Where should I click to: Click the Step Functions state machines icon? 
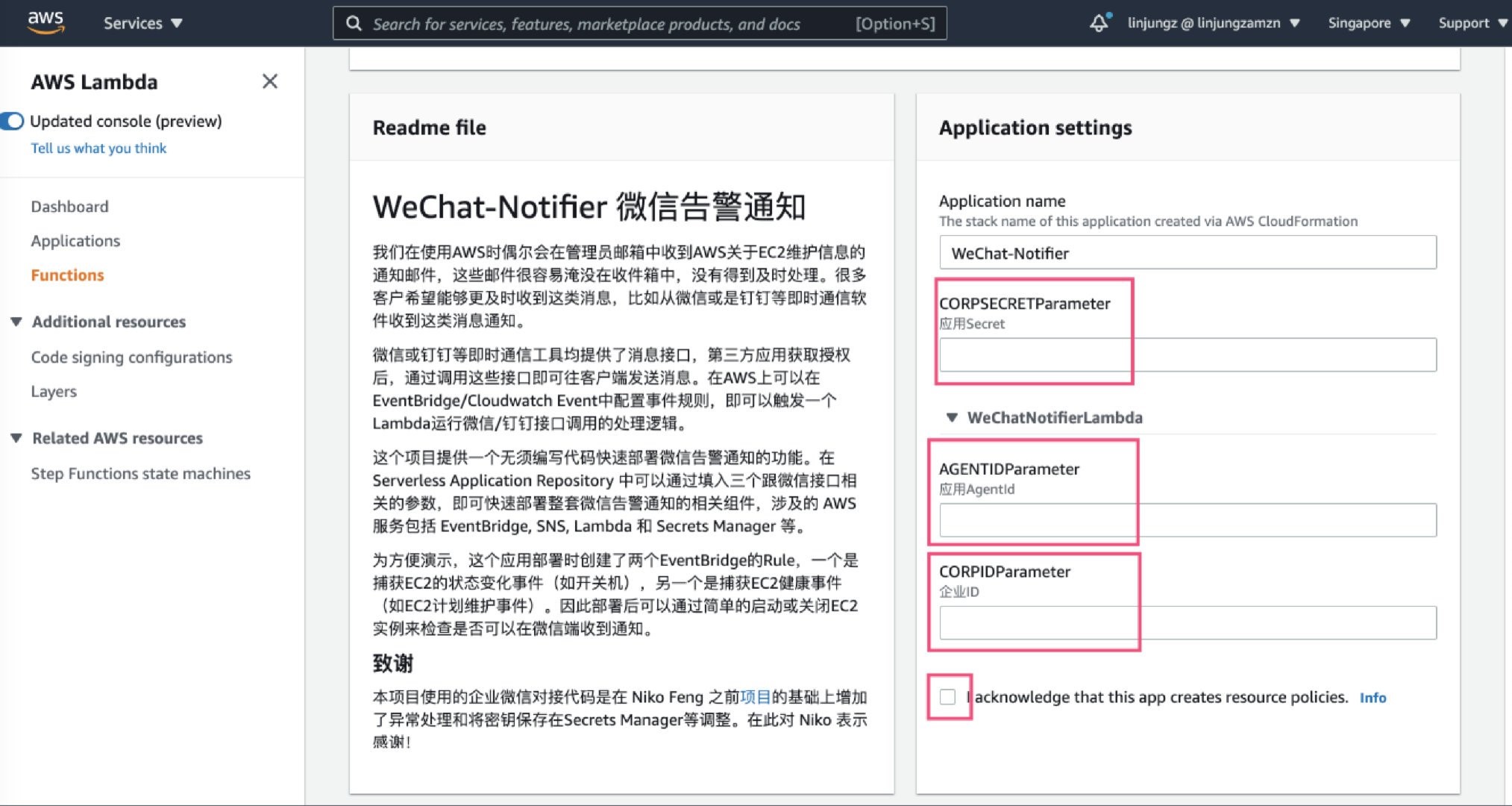point(140,472)
